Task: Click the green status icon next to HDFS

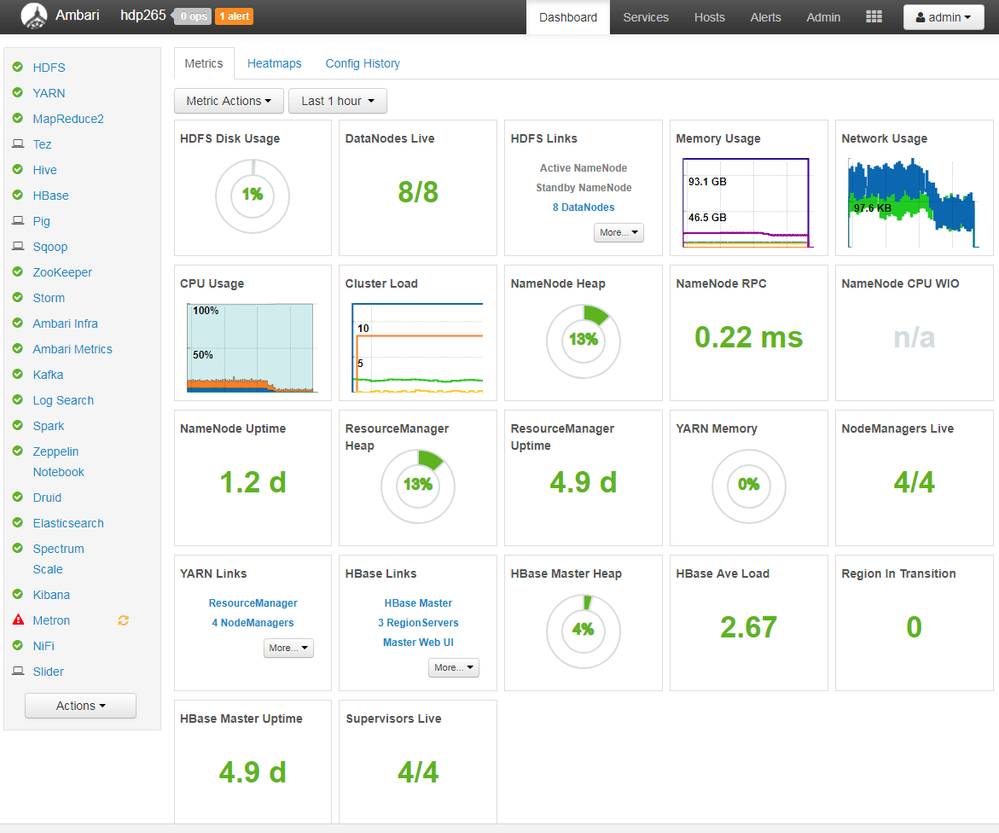Action: tap(16, 67)
